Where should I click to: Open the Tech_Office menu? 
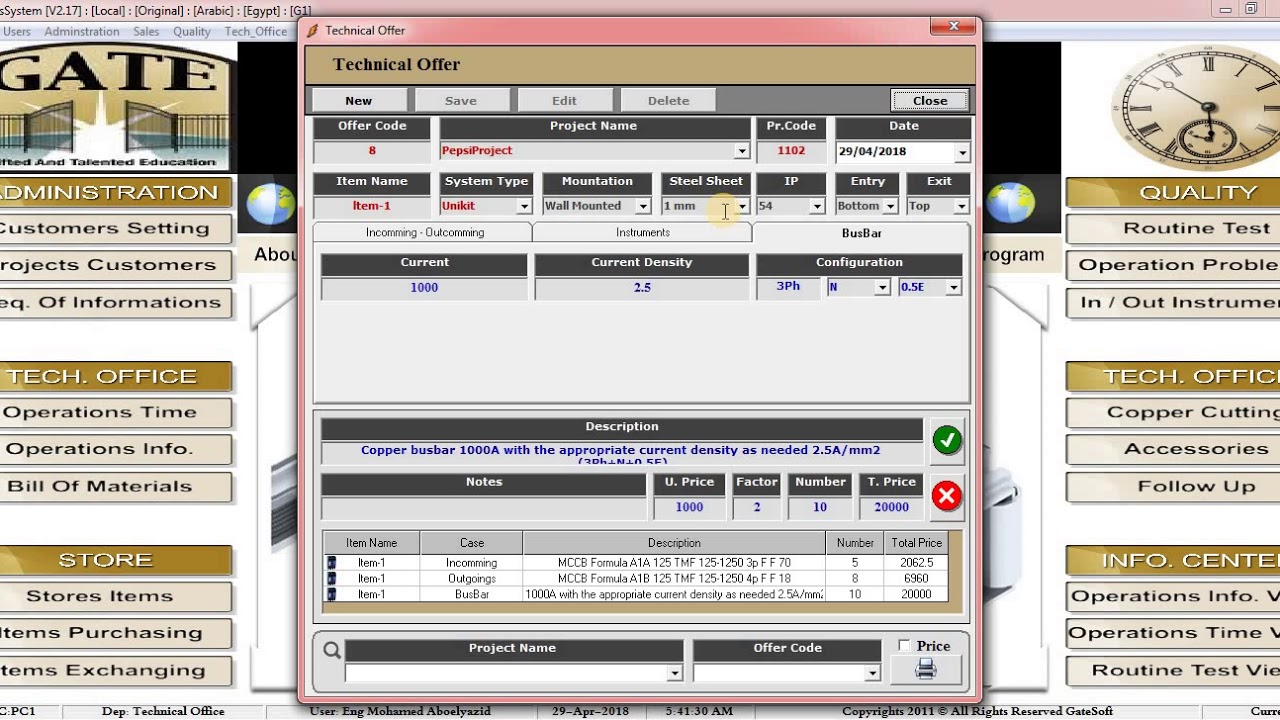tap(256, 31)
